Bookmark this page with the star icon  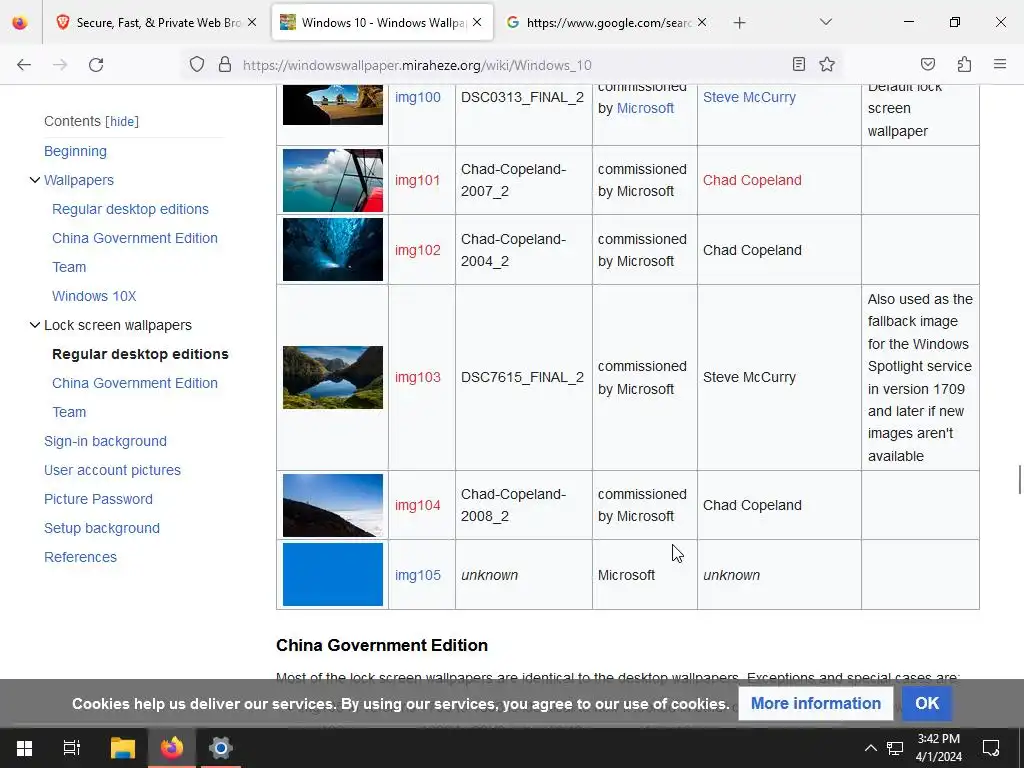click(827, 64)
